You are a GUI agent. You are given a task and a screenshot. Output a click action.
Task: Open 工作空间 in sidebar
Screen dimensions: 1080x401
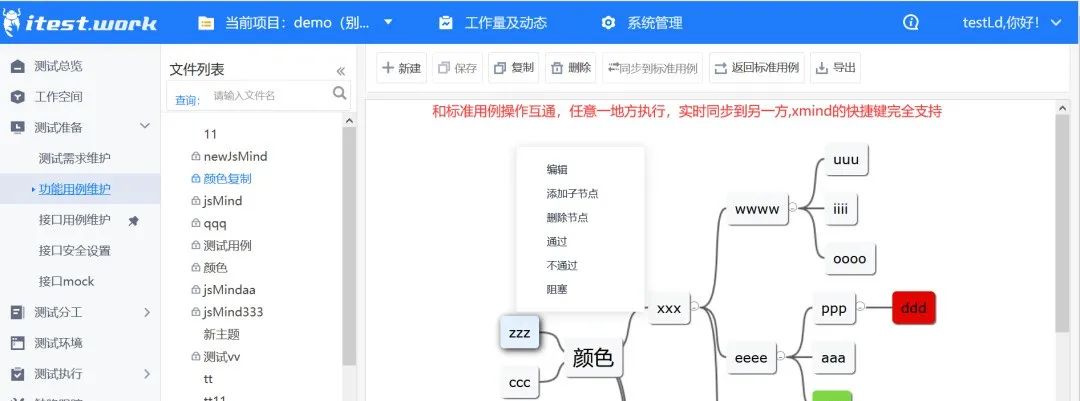coord(59,97)
